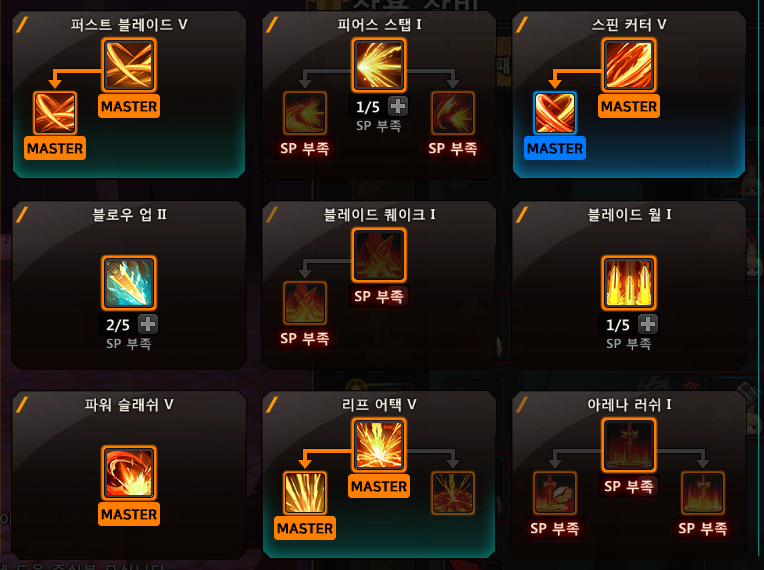Click the blue-highlighted 스핀 커터 sub-skill icon
This screenshot has height=570, width=764.
tap(555, 113)
